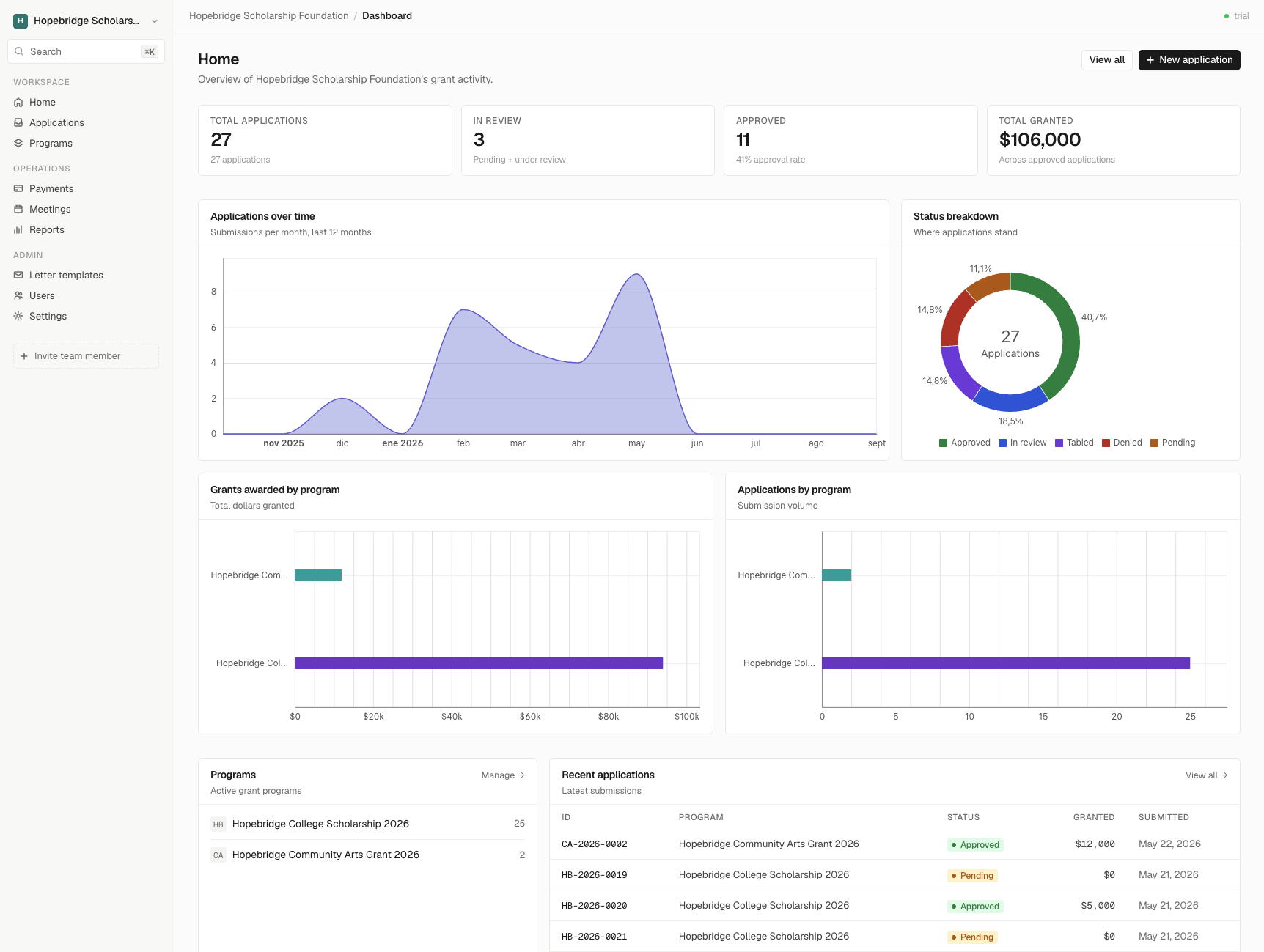Click the Settings gear icon
The height and width of the screenshot is (952, 1264).
(18, 317)
